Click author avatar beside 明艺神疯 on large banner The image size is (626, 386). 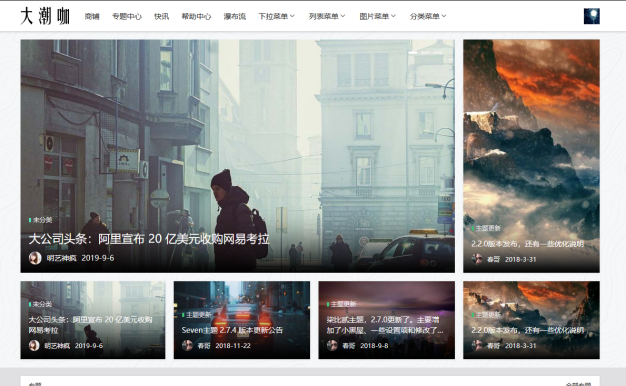coord(35,258)
